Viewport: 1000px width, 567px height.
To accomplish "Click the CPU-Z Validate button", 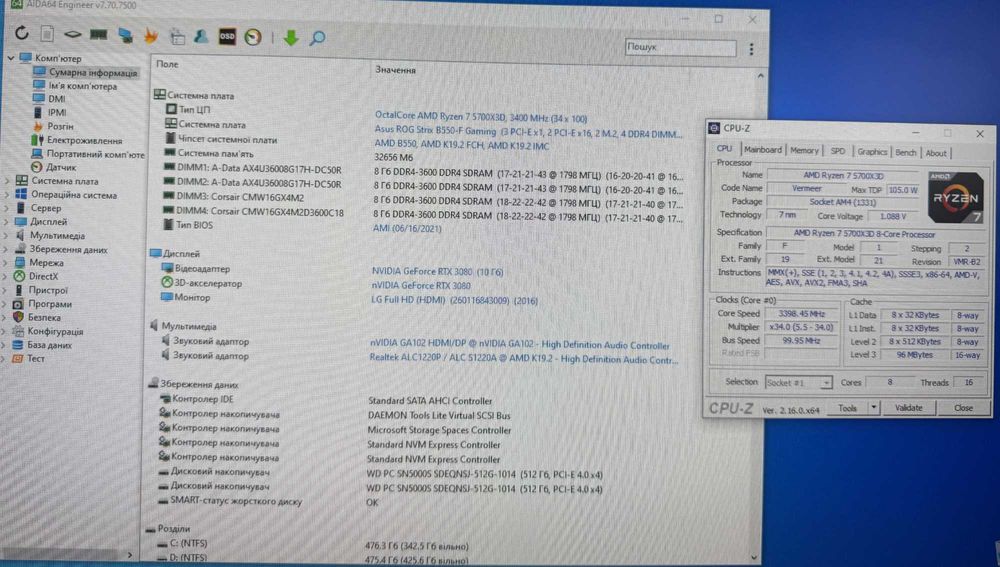I will point(908,408).
